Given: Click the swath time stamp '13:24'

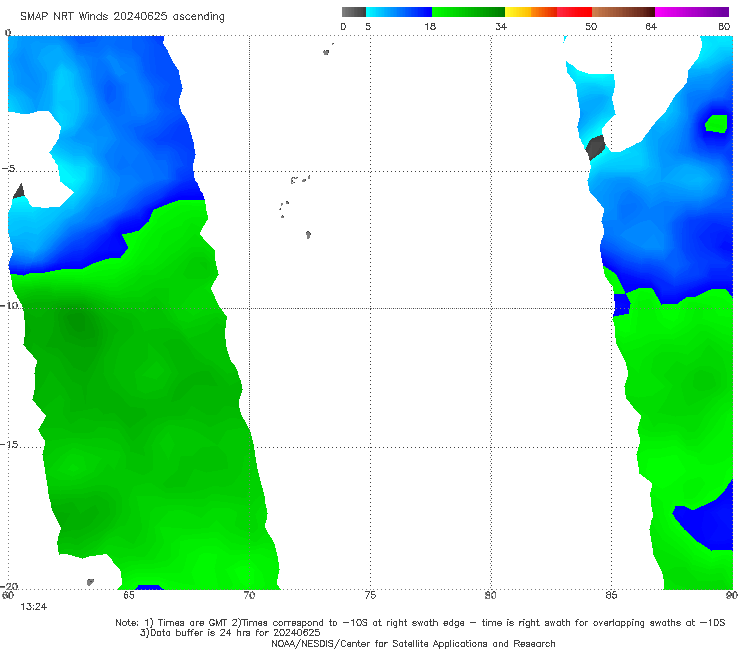Looking at the screenshot, I should (x=34, y=607).
